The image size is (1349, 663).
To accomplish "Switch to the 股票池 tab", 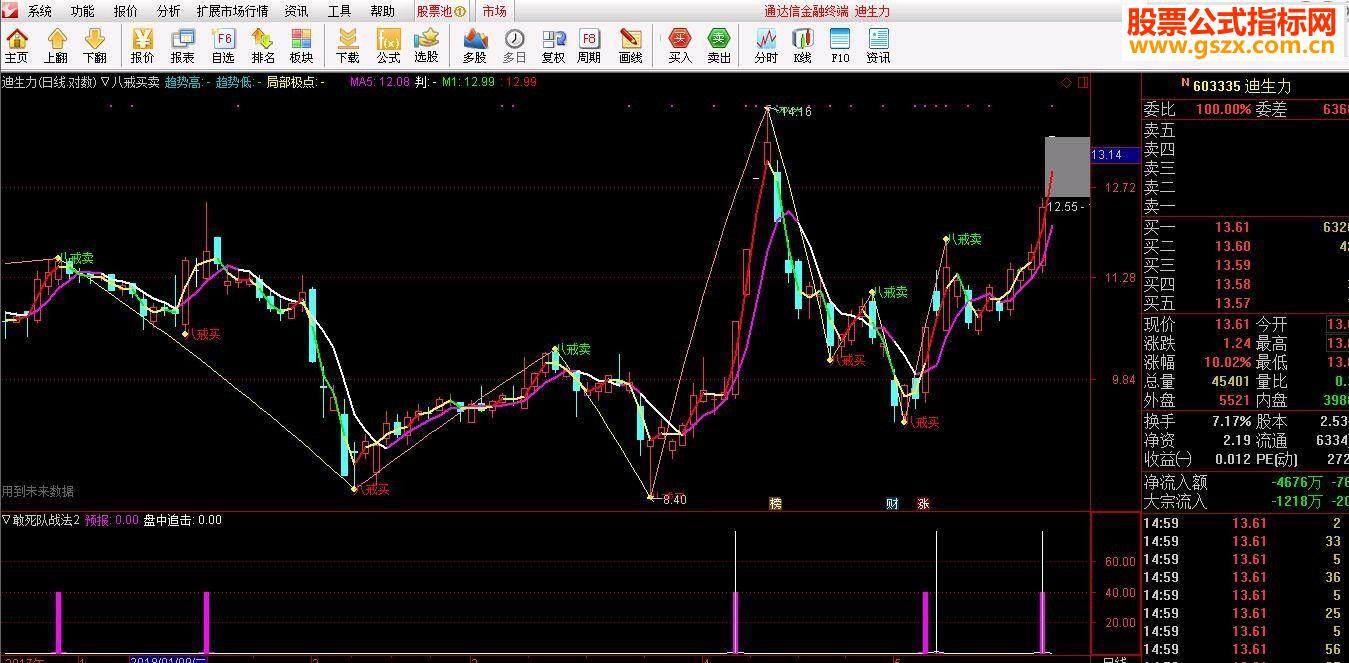I will point(441,11).
